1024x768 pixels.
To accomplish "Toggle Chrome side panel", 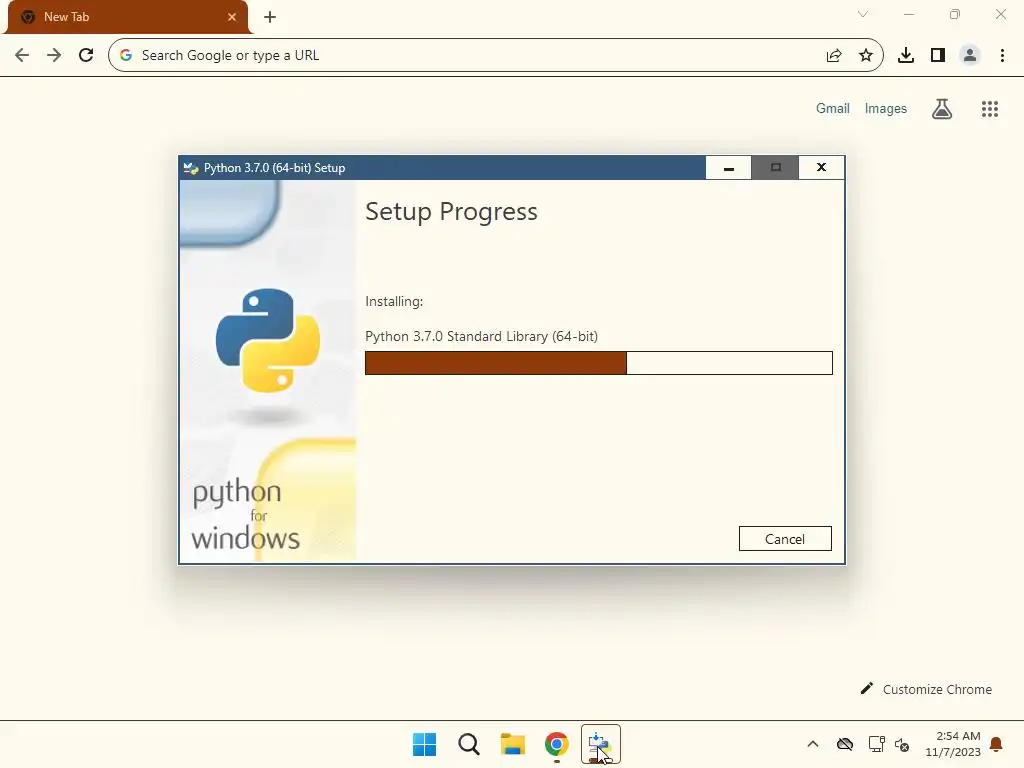I will tap(938, 56).
